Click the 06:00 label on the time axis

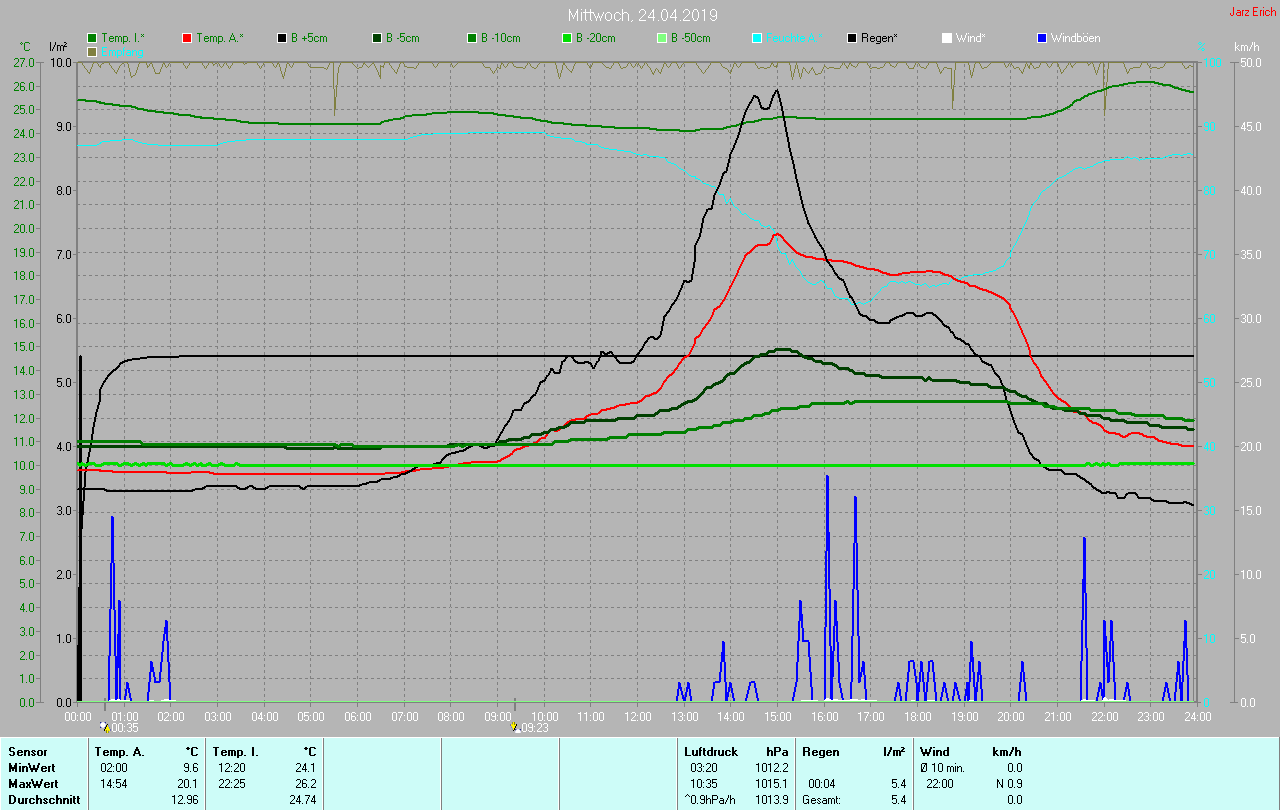coord(358,716)
